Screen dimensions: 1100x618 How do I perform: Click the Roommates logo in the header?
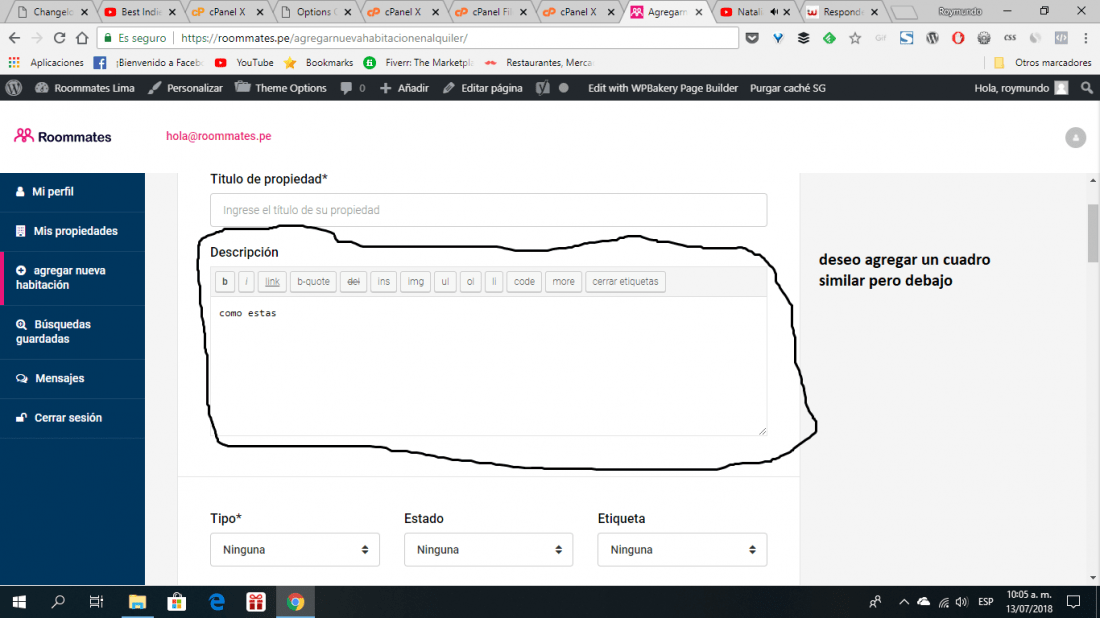pyautogui.click(x=62, y=137)
